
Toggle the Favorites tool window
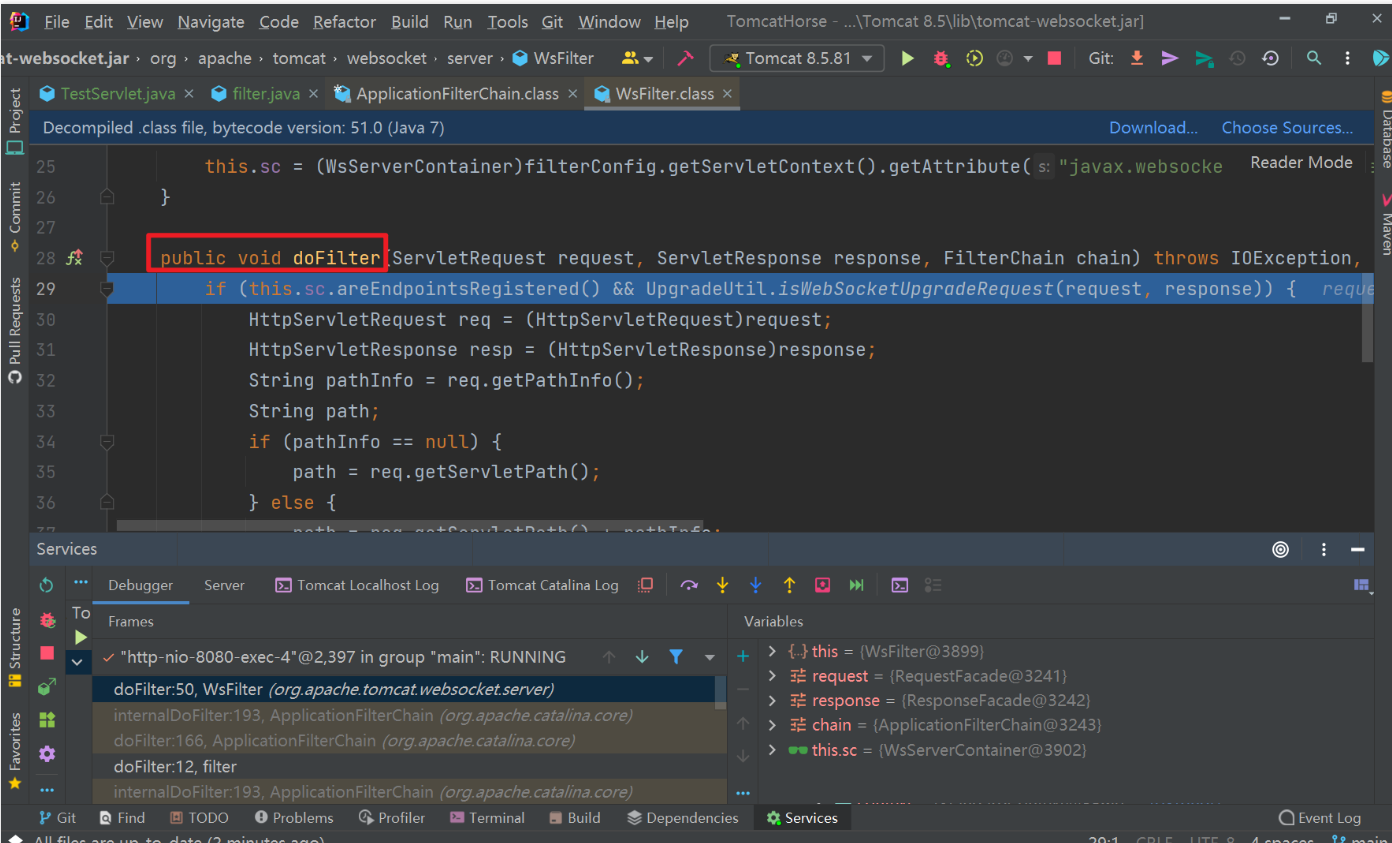pos(14,751)
